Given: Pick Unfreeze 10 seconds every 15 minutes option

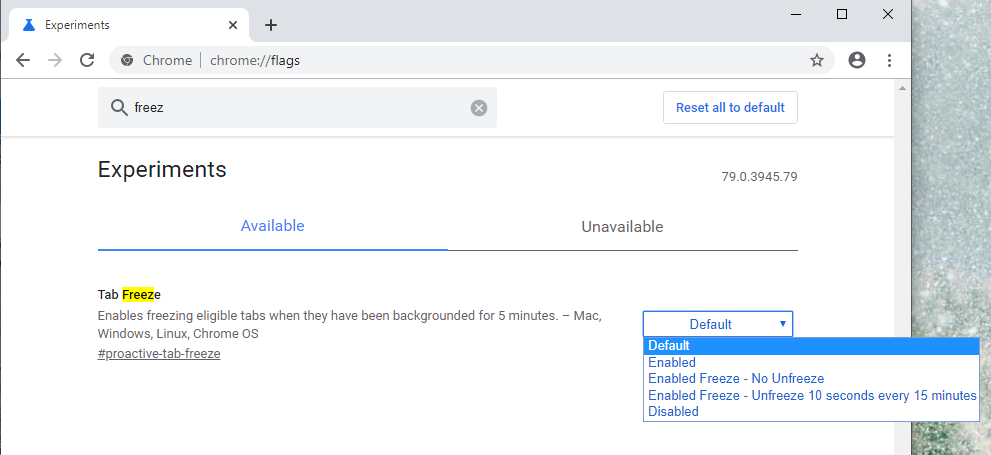Looking at the screenshot, I should click(812, 395).
